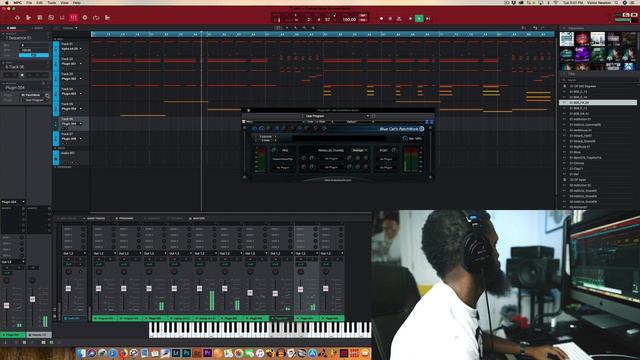Click the first expansion thumbnail in the browser
The height and width of the screenshot is (360, 640).
(567, 39)
